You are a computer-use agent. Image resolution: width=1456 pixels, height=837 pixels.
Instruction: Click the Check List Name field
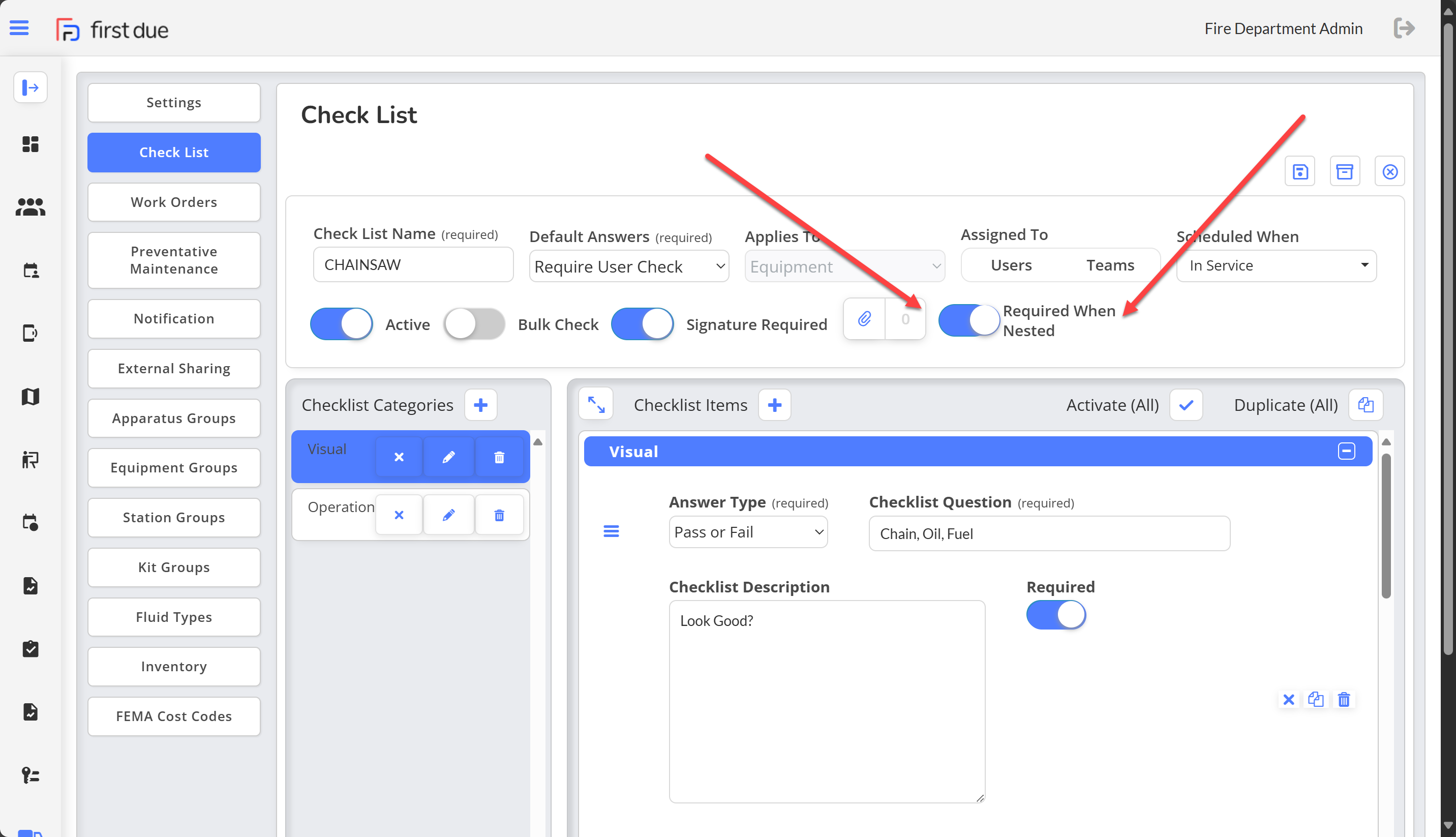pos(413,264)
